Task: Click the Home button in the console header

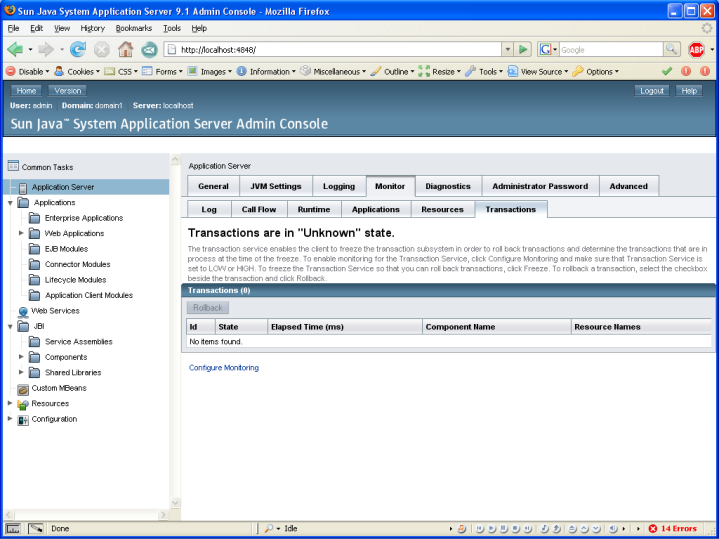Action: 26,91
